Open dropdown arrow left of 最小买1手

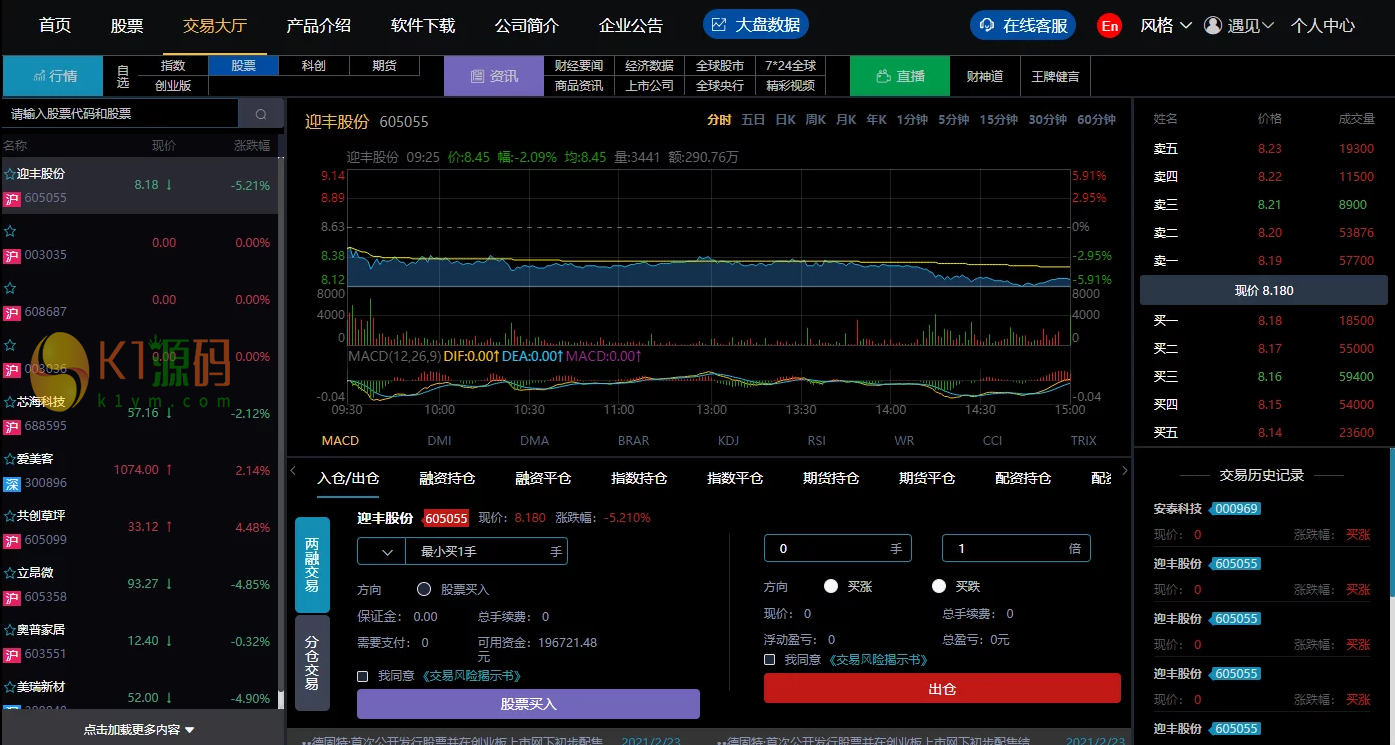point(382,551)
